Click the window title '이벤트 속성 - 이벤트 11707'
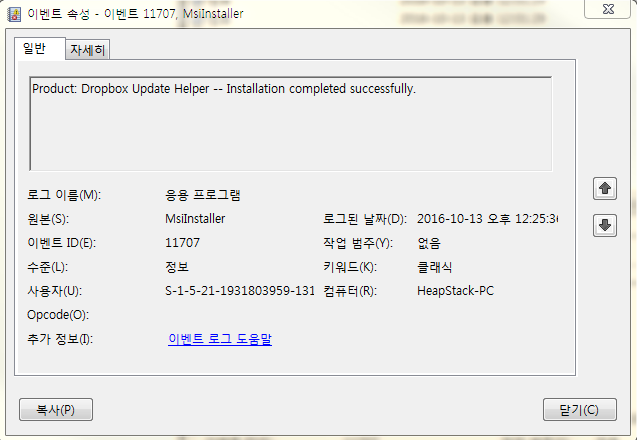Image resolution: width=637 pixels, height=440 pixels. pos(135,14)
